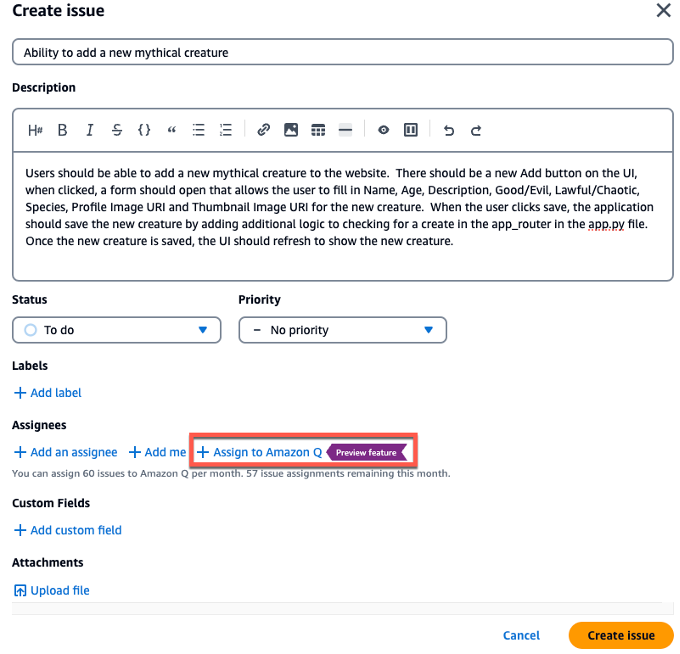Toggle side-by-side editor view

point(411,130)
